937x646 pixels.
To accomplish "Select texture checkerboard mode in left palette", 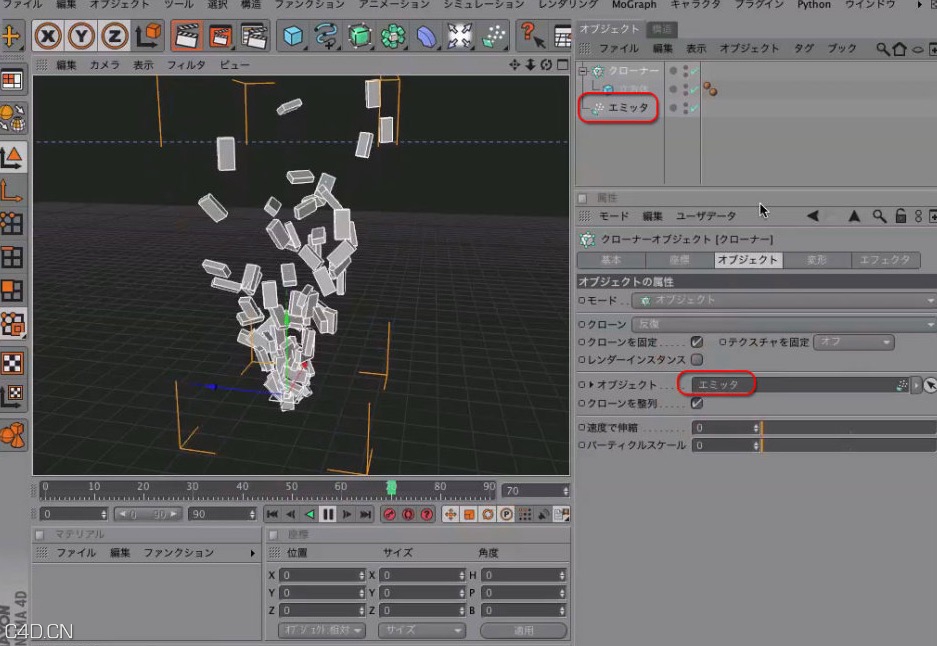I will [x=13, y=363].
